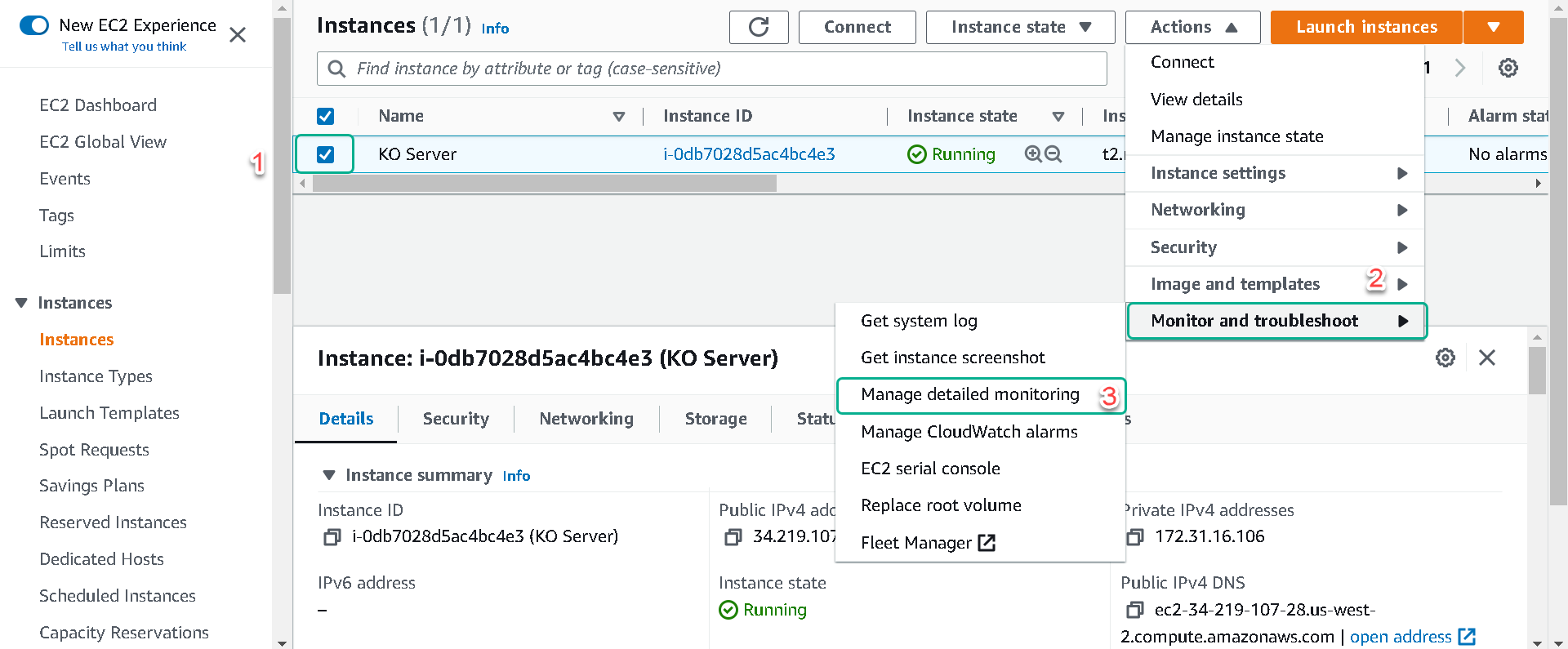The height and width of the screenshot is (649, 1568).
Task: Click Tell us what you think link
Action: (124, 47)
